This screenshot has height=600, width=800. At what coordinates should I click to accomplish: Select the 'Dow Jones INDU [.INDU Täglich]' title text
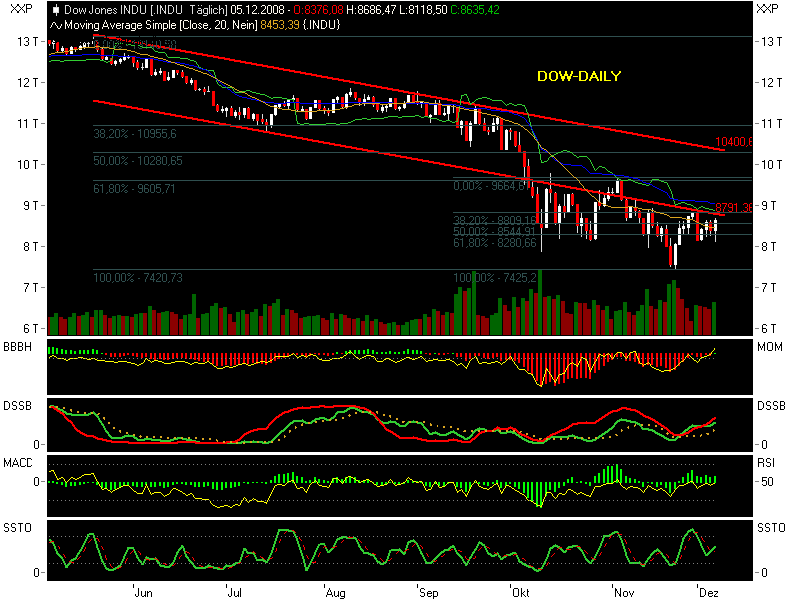[x=145, y=10]
